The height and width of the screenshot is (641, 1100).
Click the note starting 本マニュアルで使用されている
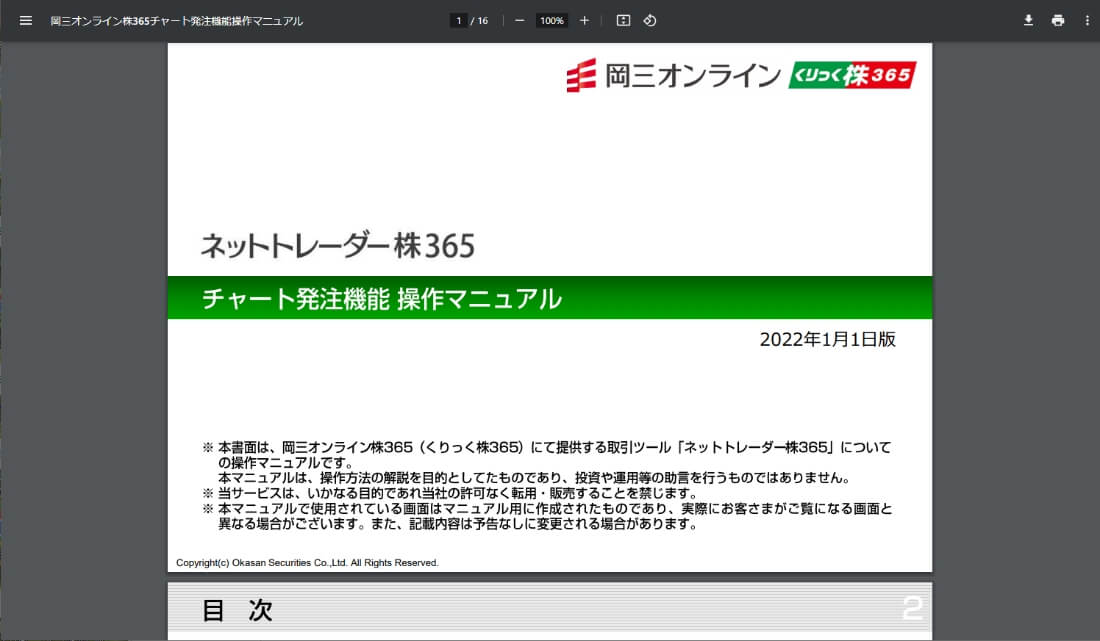[x=547, y=516]
